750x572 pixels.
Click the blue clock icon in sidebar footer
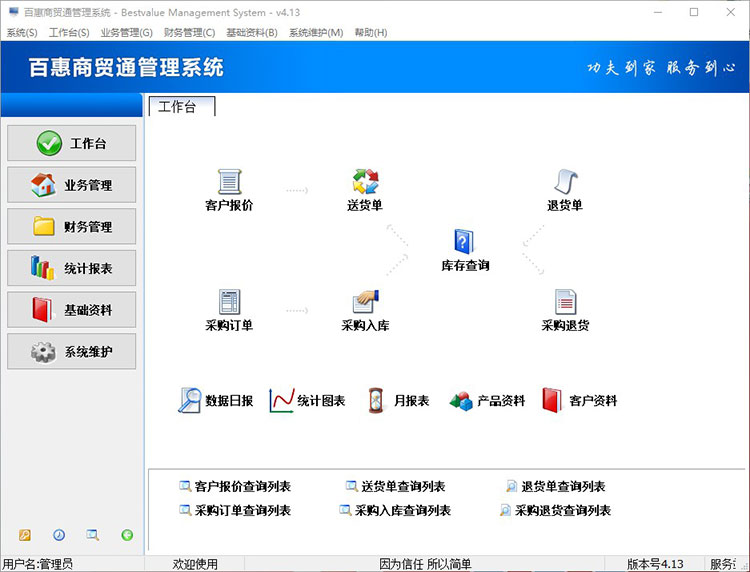tap(59, 535)
